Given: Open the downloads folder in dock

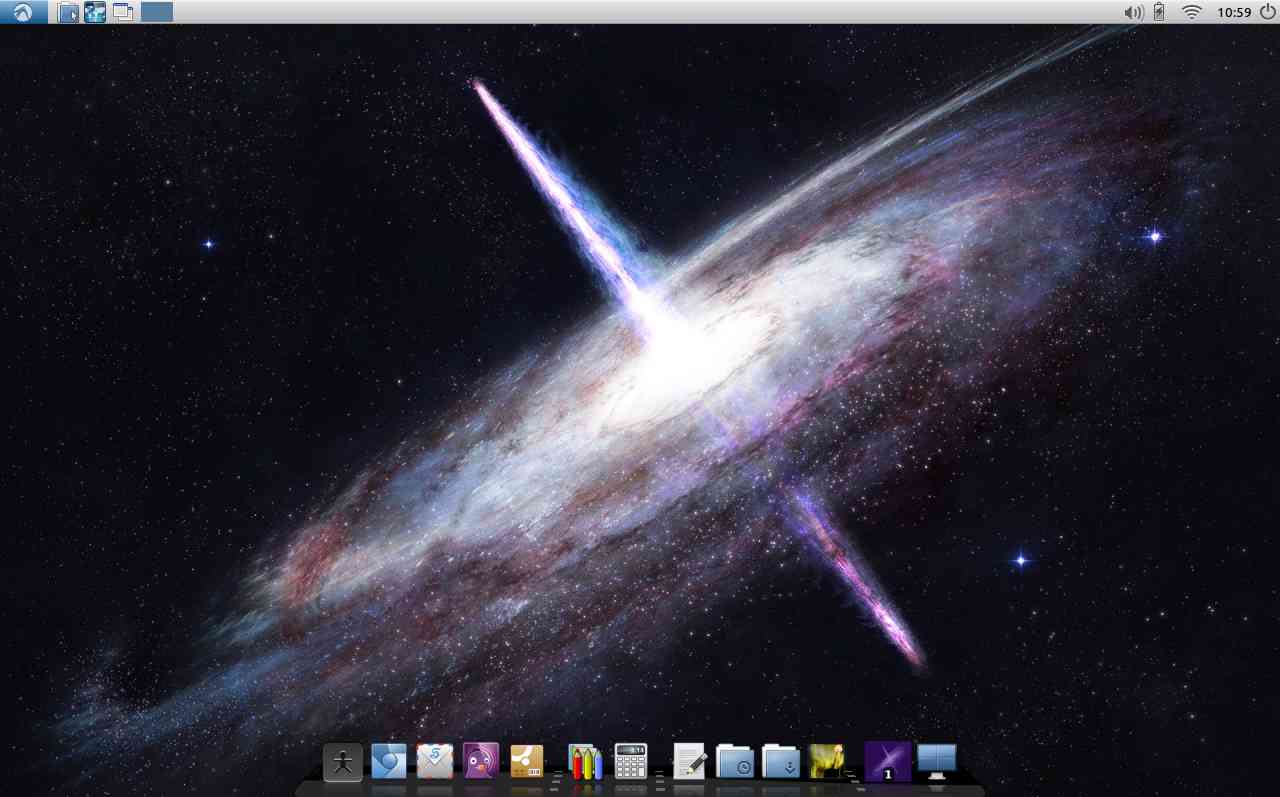Looking at the screenshot, I should click(781, 762).
